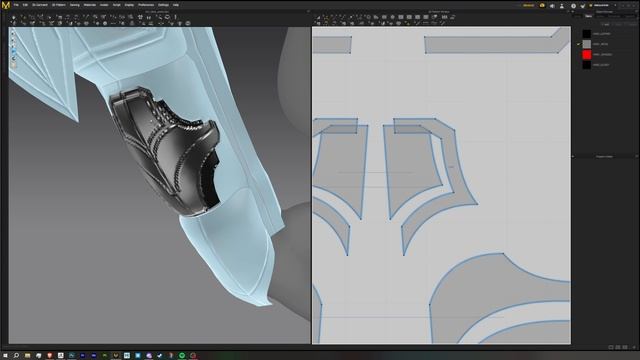
Task: Select the first black fabric swatch
Action: point(587,34)
